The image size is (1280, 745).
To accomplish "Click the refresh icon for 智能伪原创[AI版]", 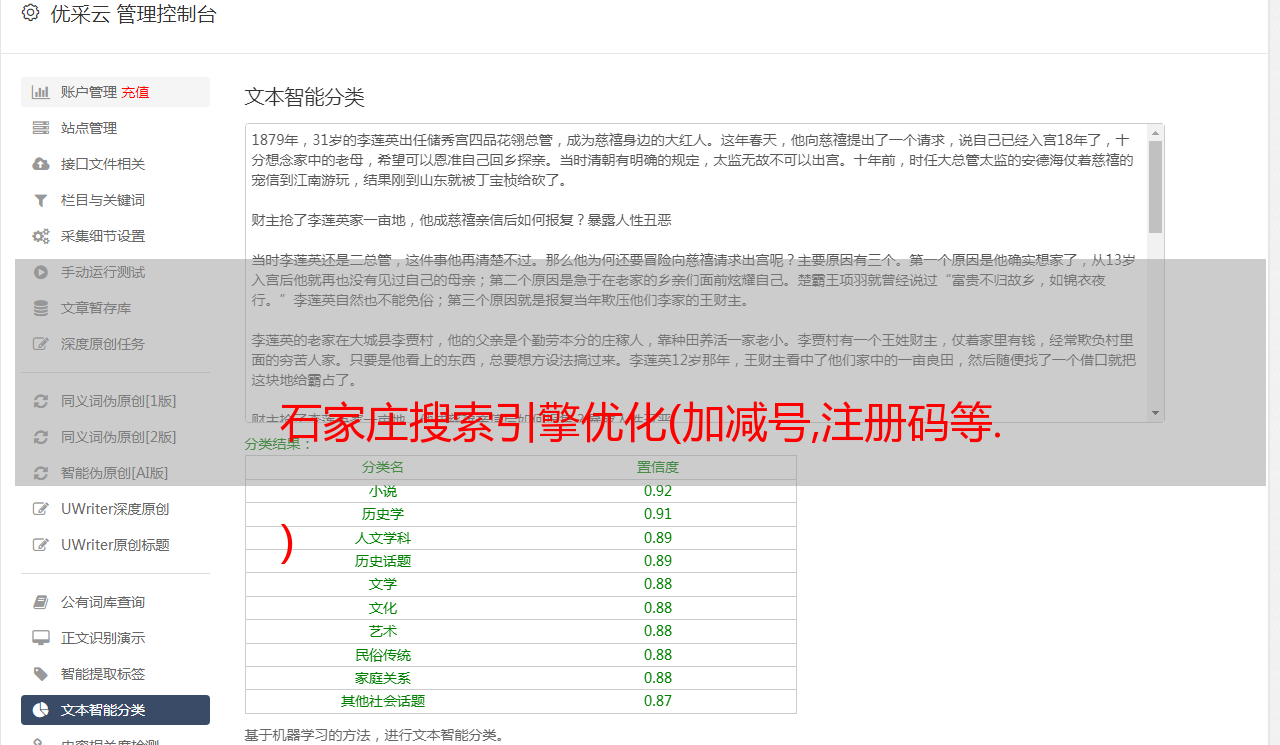I will pyautogui.click(x=41, y=473).
